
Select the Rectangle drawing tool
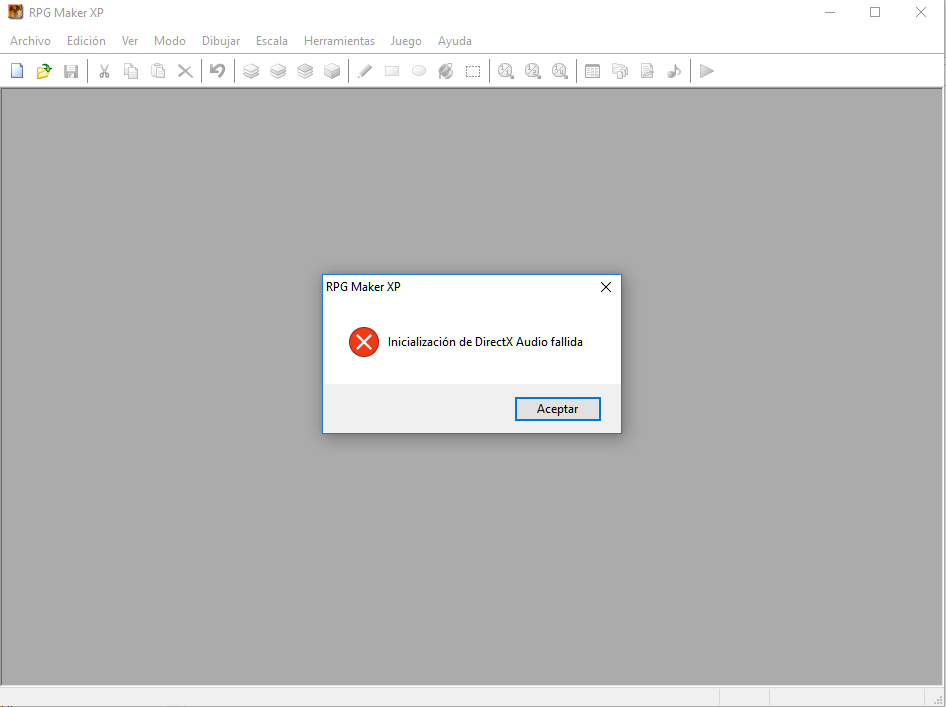click(392, 71)
